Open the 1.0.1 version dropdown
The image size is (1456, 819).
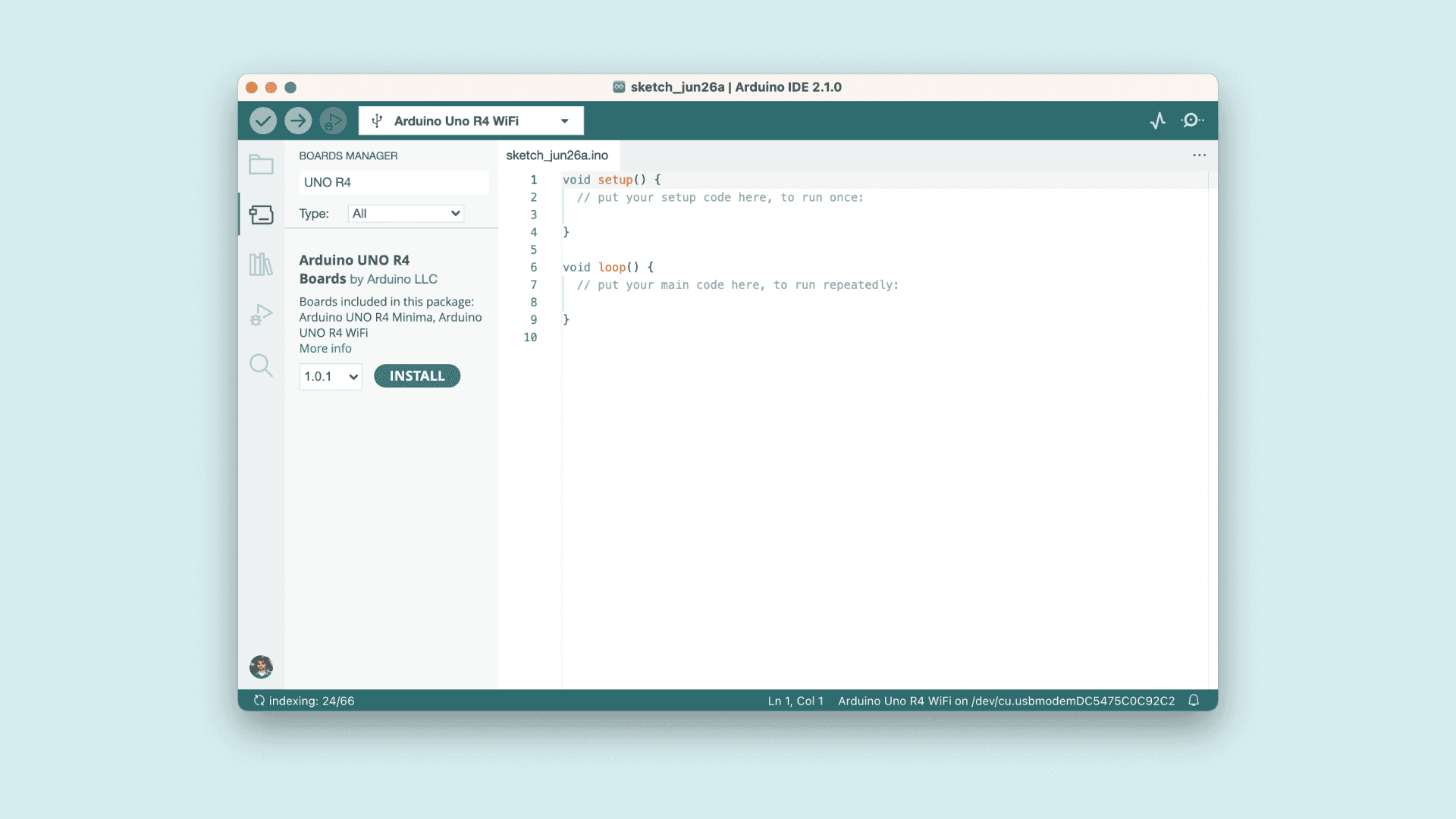tap(331, 376)
